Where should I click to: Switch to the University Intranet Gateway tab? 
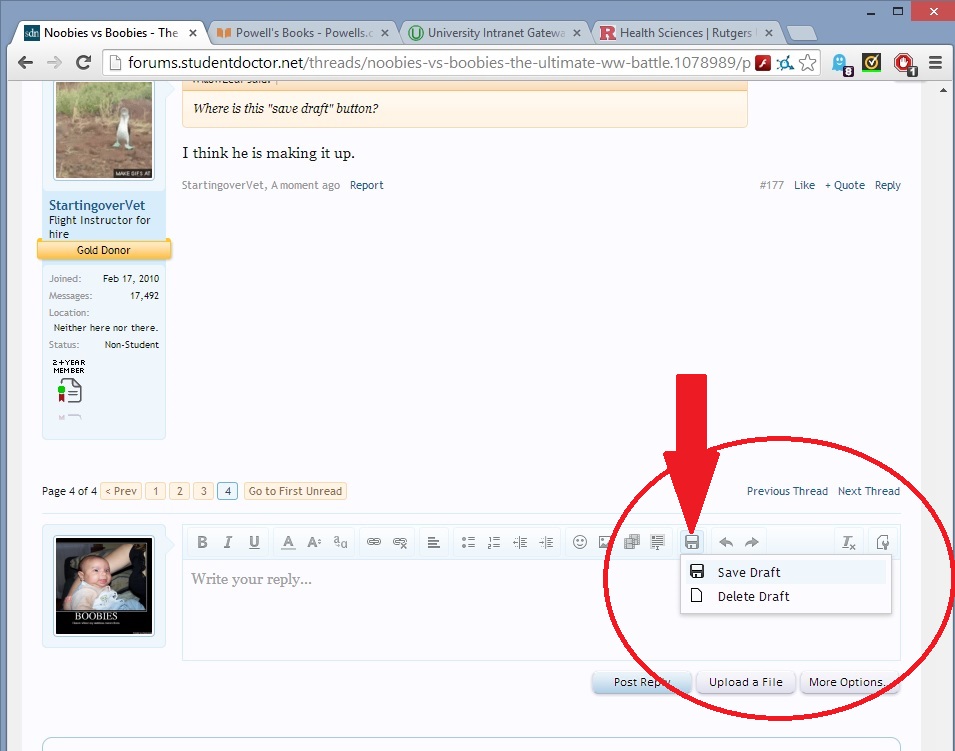(x=495, y=33)
